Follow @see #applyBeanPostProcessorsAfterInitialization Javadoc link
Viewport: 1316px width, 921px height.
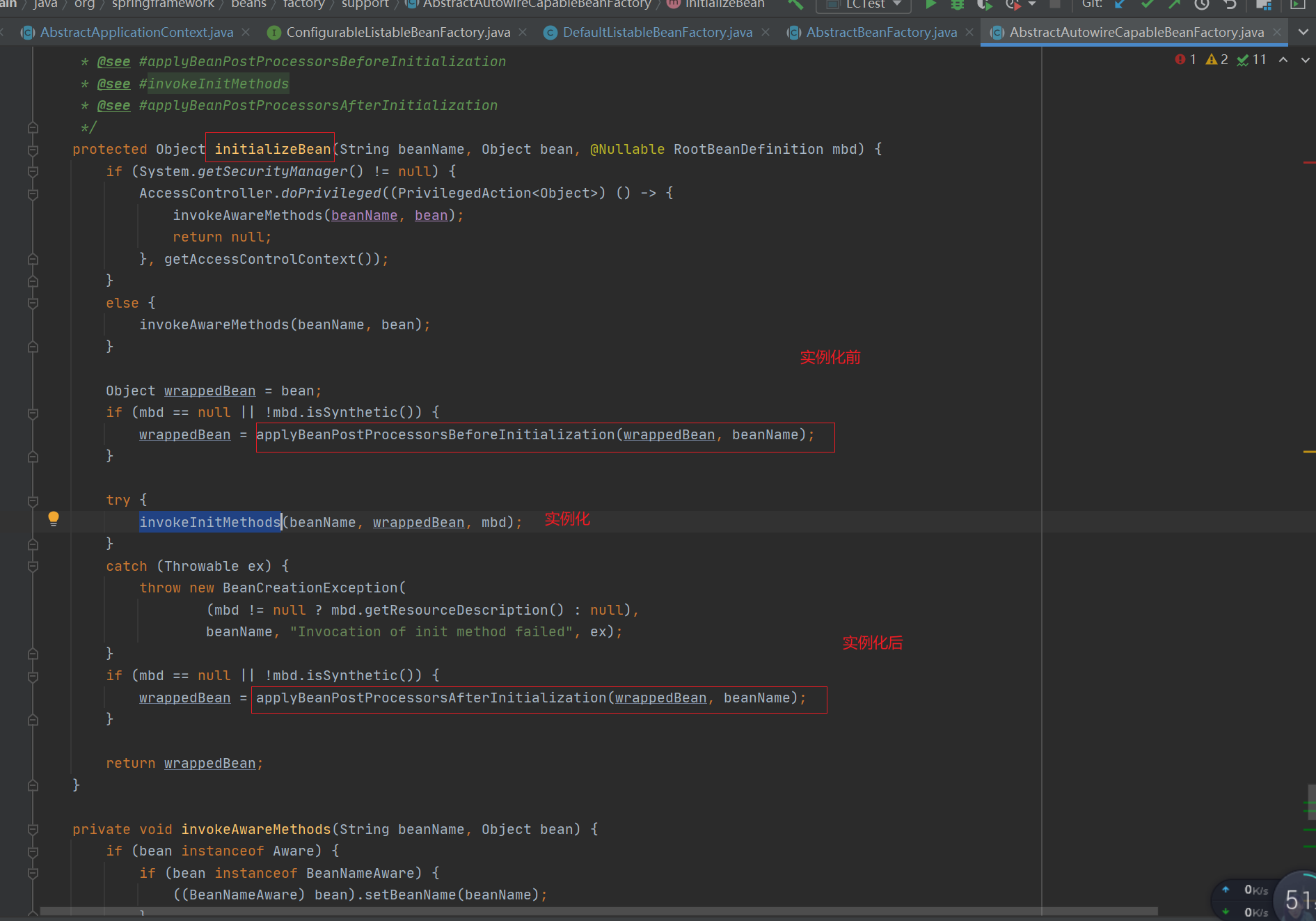(318, 106)
